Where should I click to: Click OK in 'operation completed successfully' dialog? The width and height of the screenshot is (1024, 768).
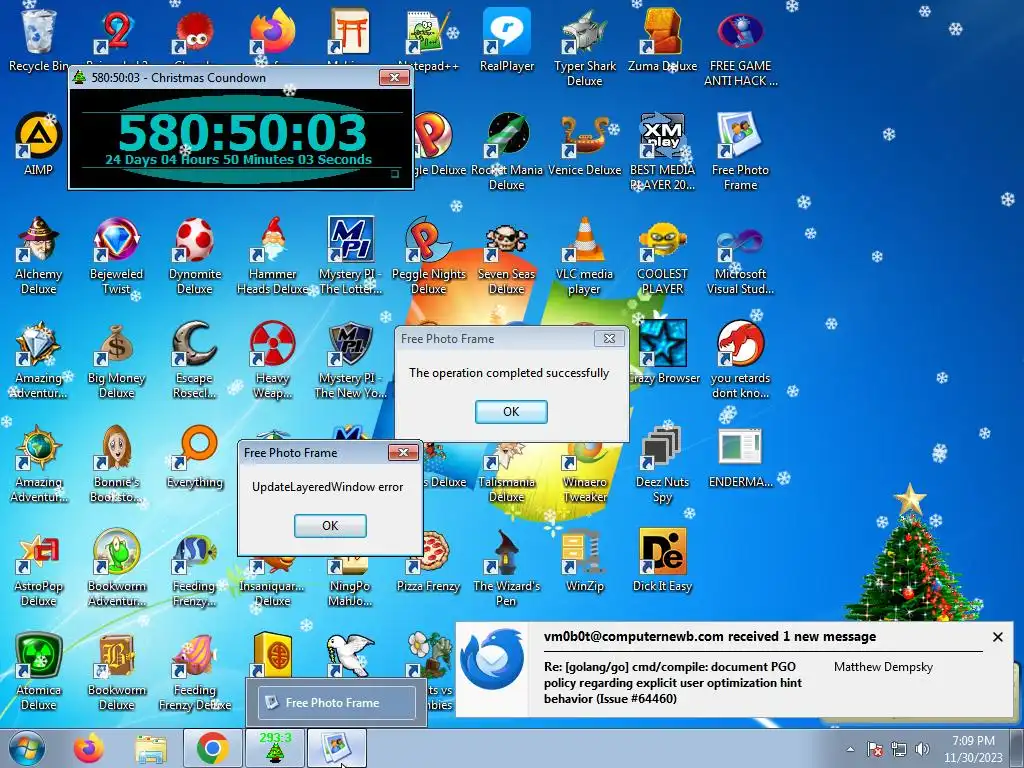pyautogui.click(x=511, y=411)
